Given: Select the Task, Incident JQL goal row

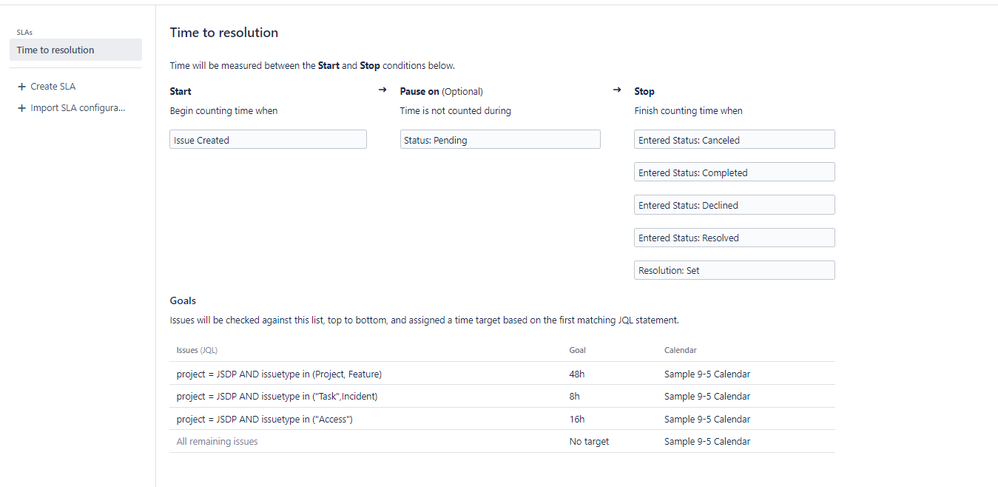Looking at the screenshot, I should [277, 397].
